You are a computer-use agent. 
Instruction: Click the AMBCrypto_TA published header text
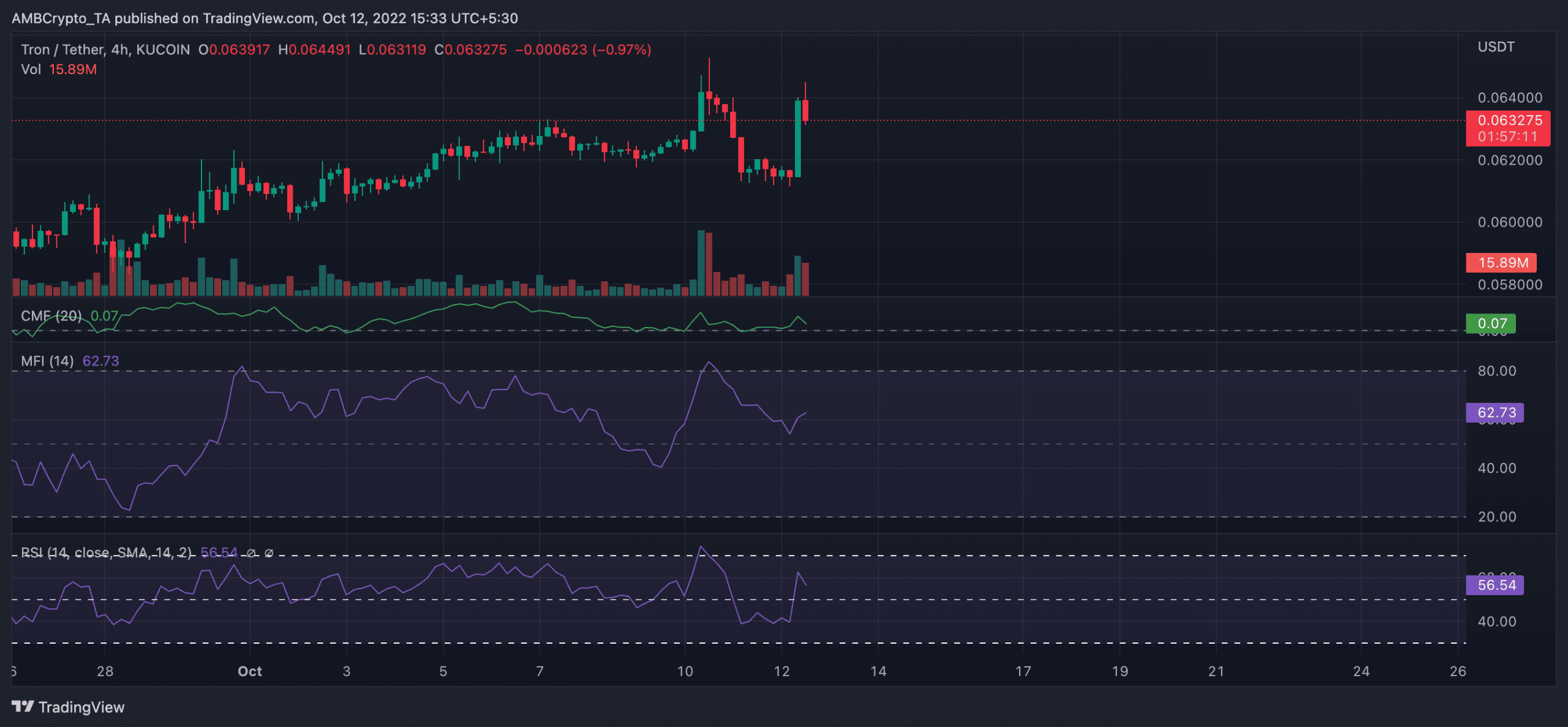(265, 18)
